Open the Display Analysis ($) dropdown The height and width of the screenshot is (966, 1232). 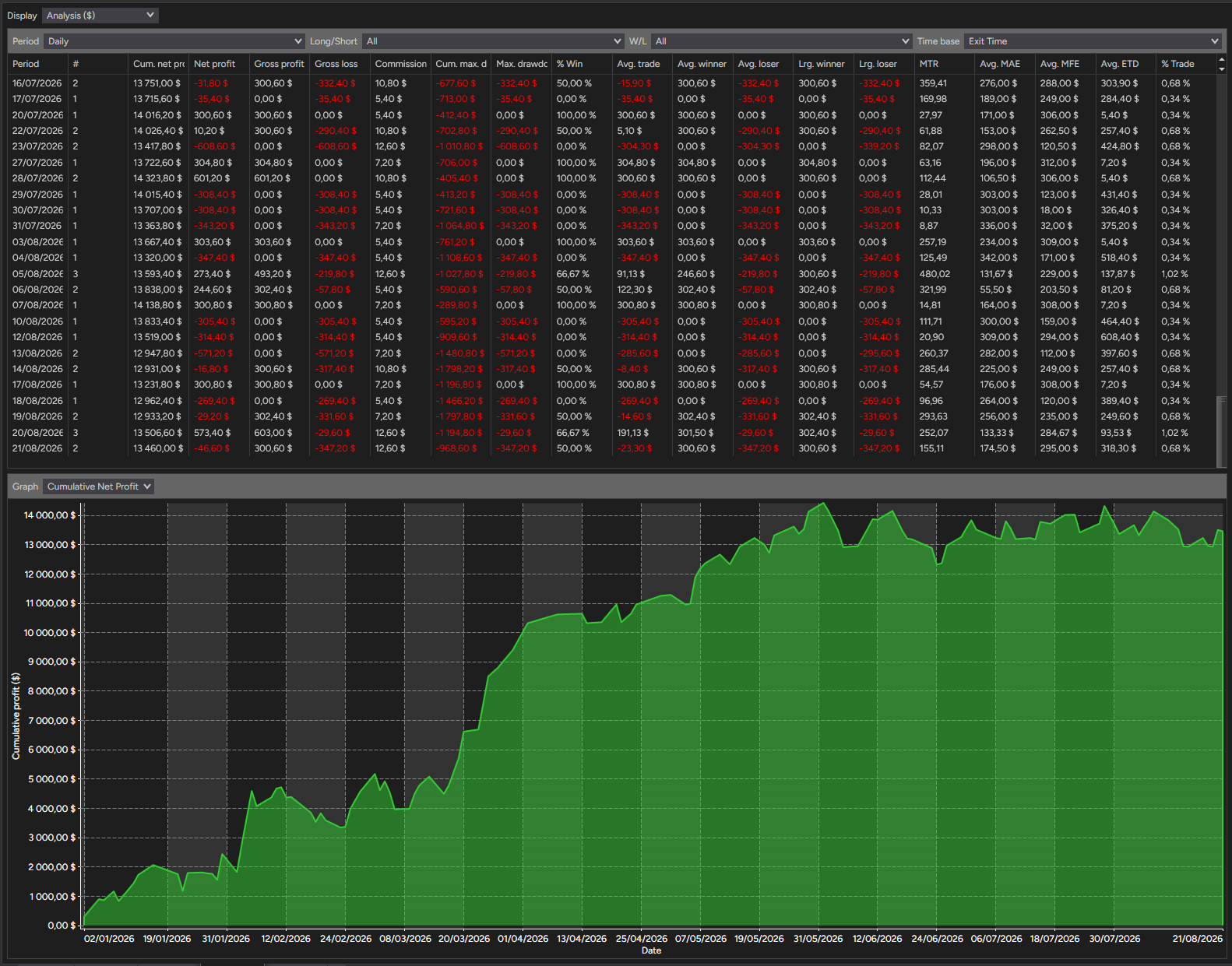[100, 16]
